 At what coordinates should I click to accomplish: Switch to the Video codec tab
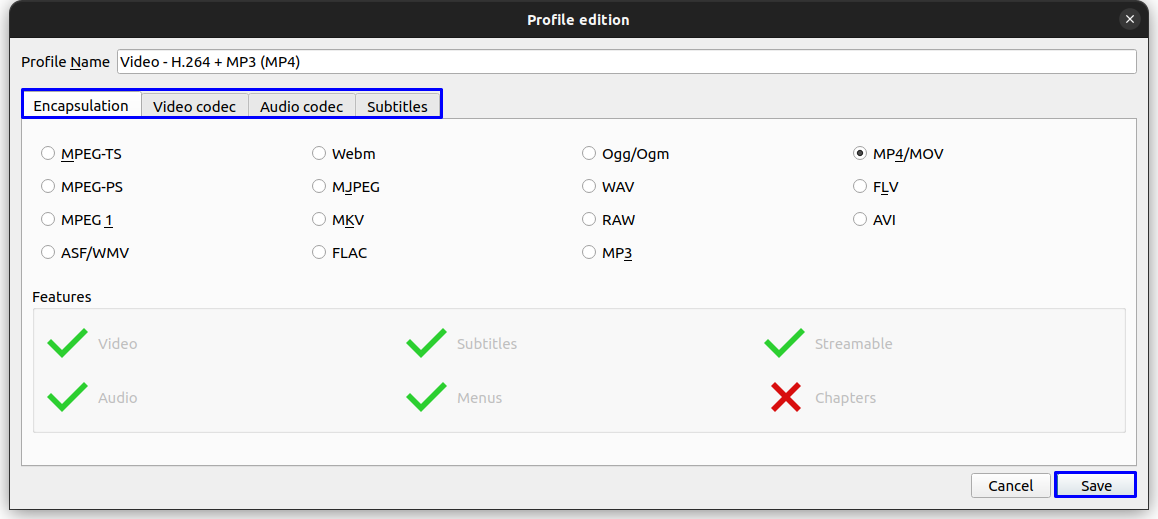[194, 106]
